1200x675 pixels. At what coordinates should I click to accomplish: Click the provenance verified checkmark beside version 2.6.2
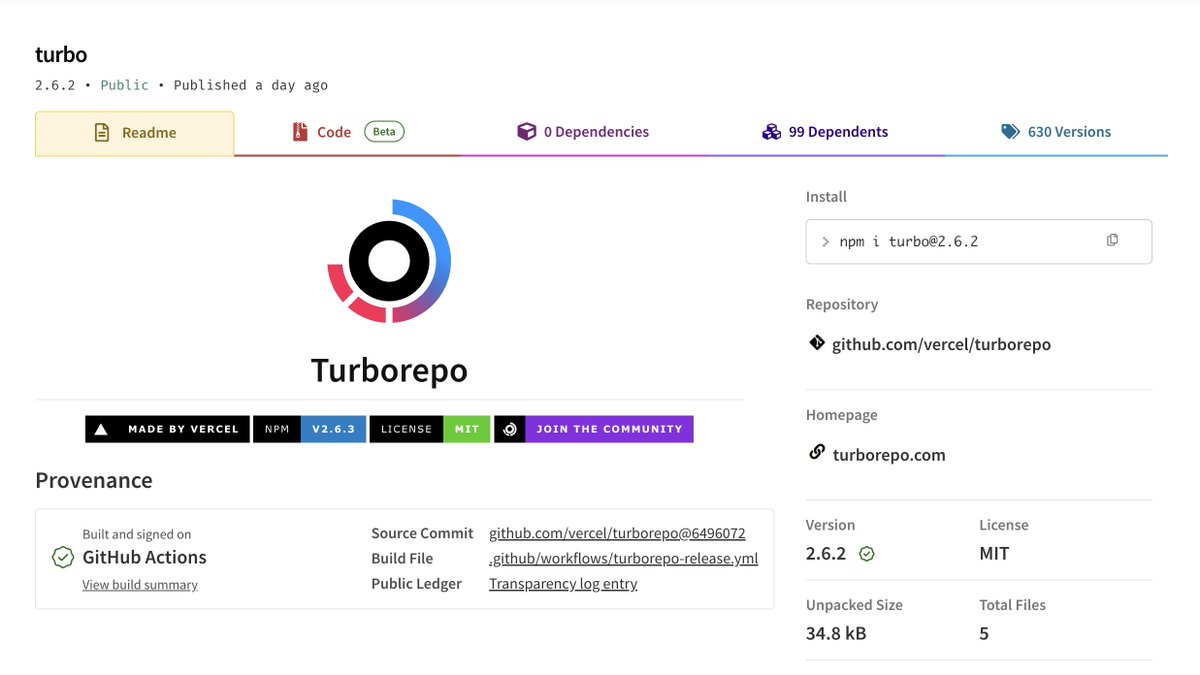867,554
